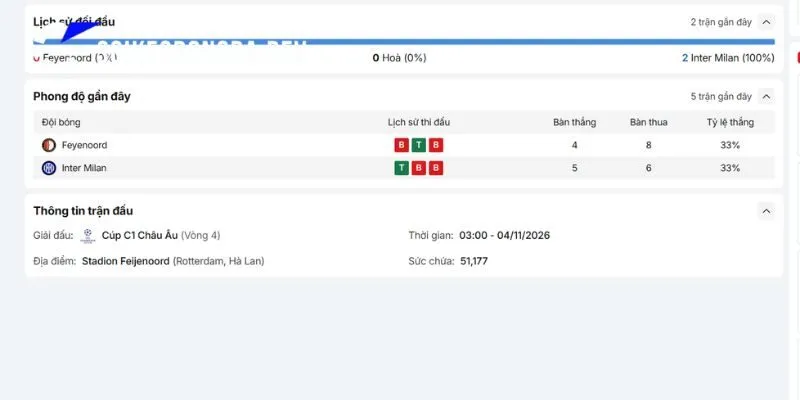Click Feyenoord's first red B result badge
The width and height of the screenshot is (800, 400).
point(402,145)
